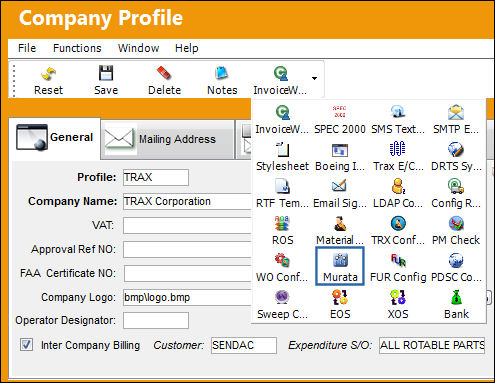Screen dimensions: 495x383
Task: Open the ROS option
Action: click(x=282, y=231)
